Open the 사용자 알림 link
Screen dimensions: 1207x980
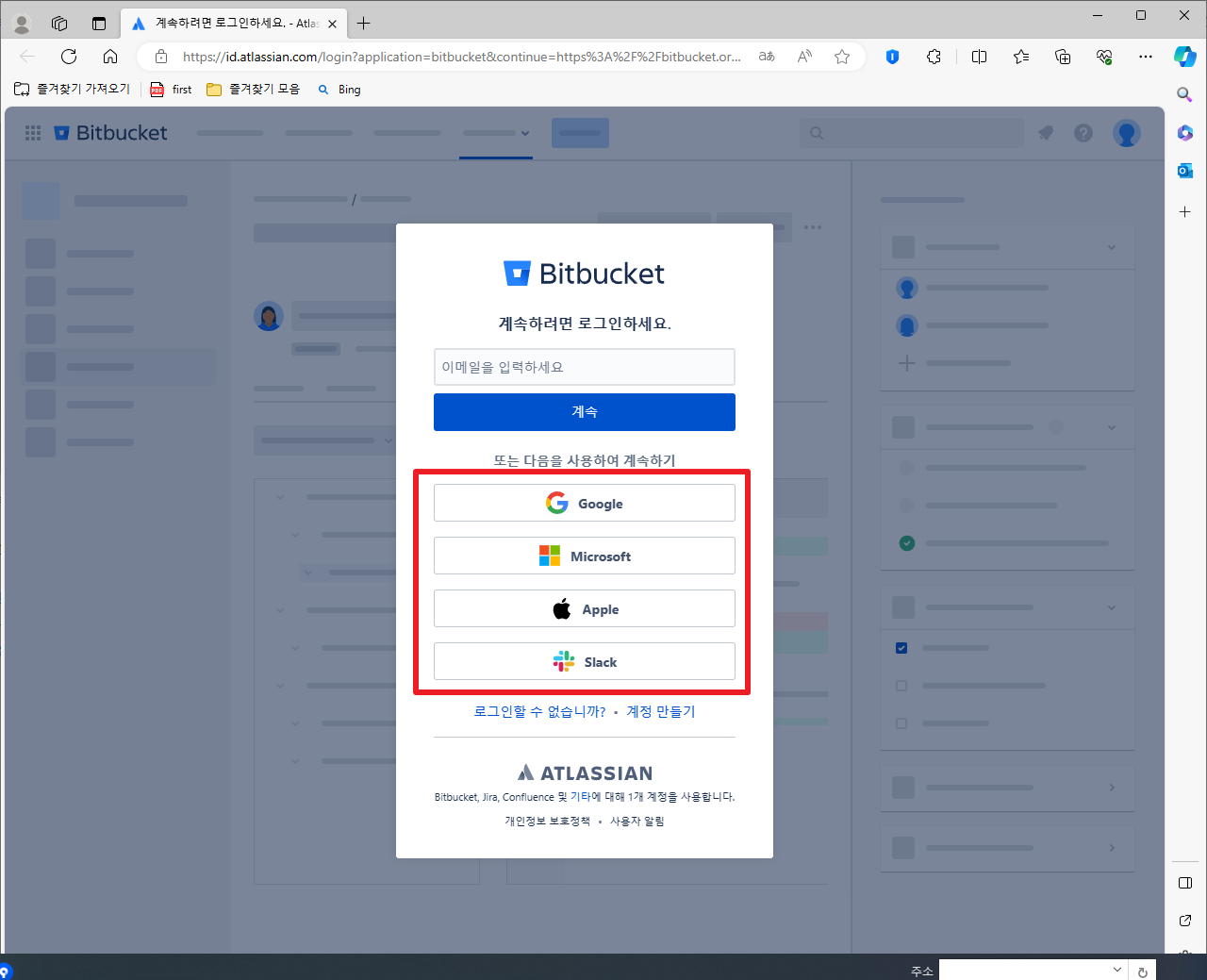(x=637, y=821)
